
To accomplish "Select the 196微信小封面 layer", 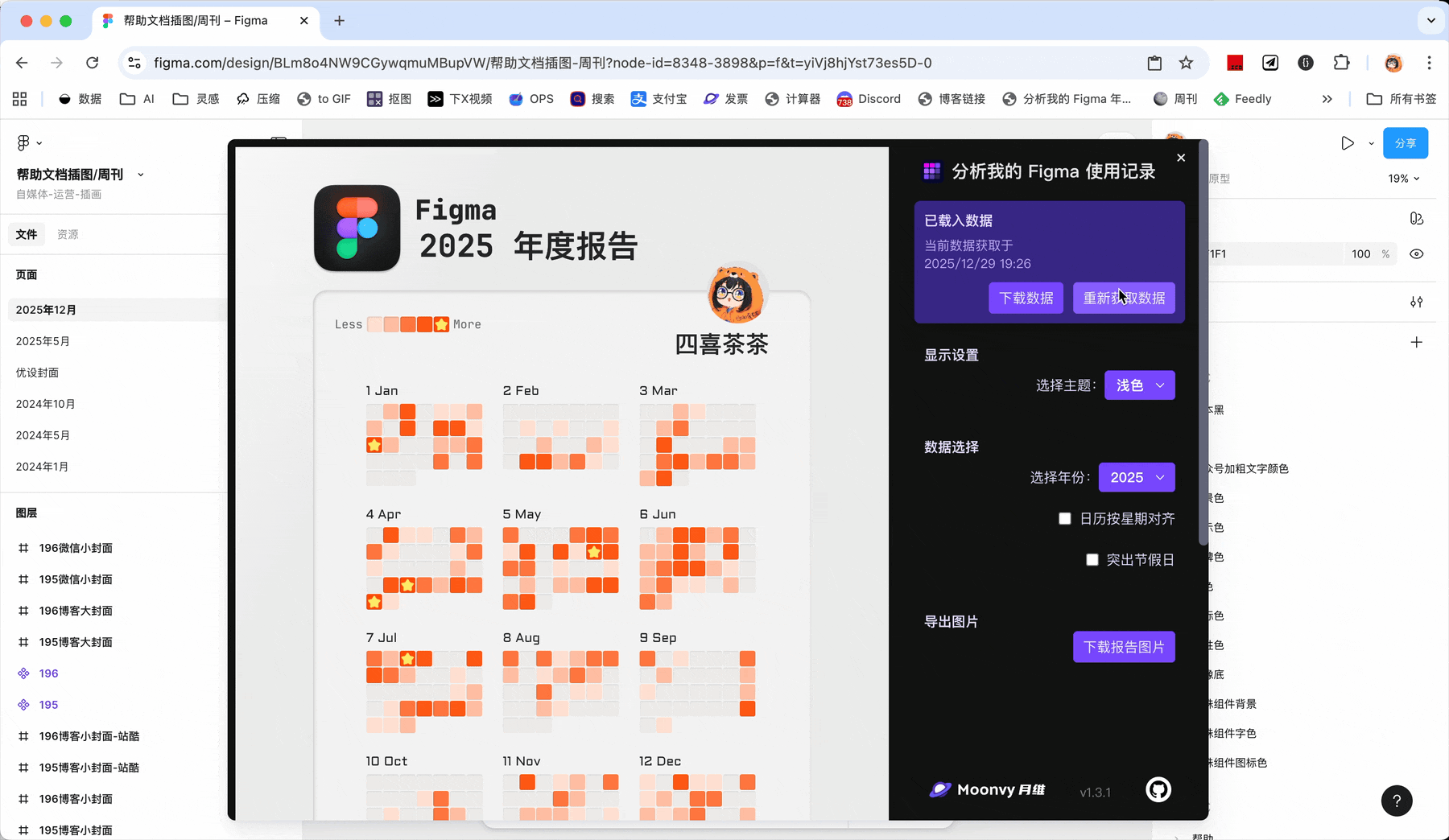I will [76, 548].
